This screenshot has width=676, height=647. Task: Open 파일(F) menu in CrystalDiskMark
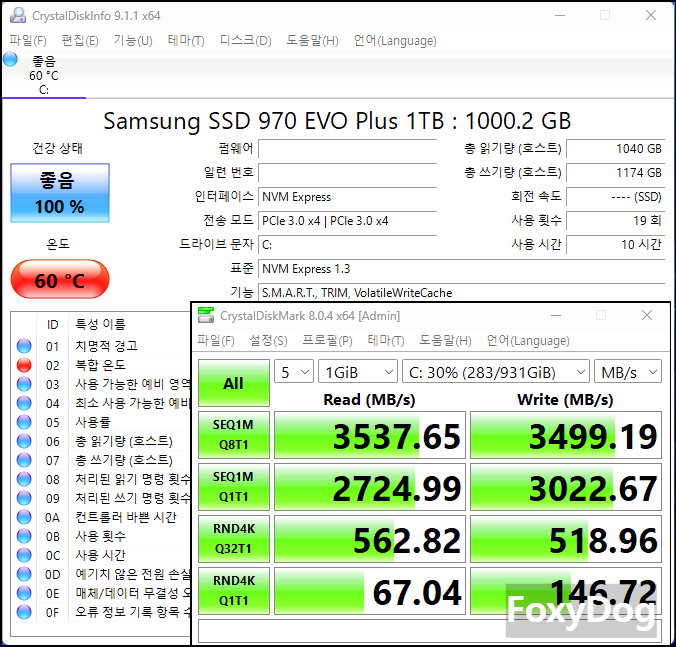(x=216, y=341)
